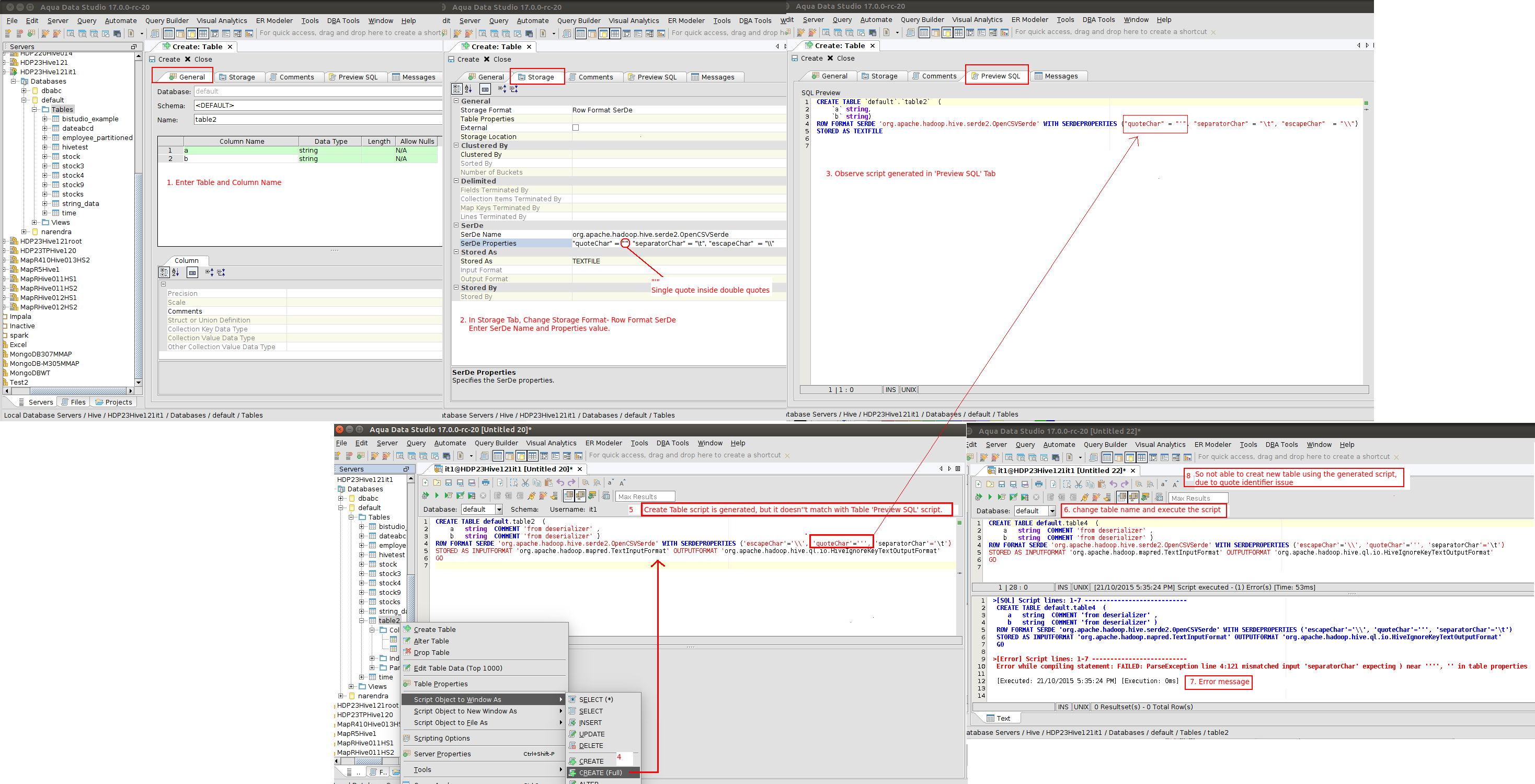Click the Register Server icon in the left main toolbar

(8, 33)
